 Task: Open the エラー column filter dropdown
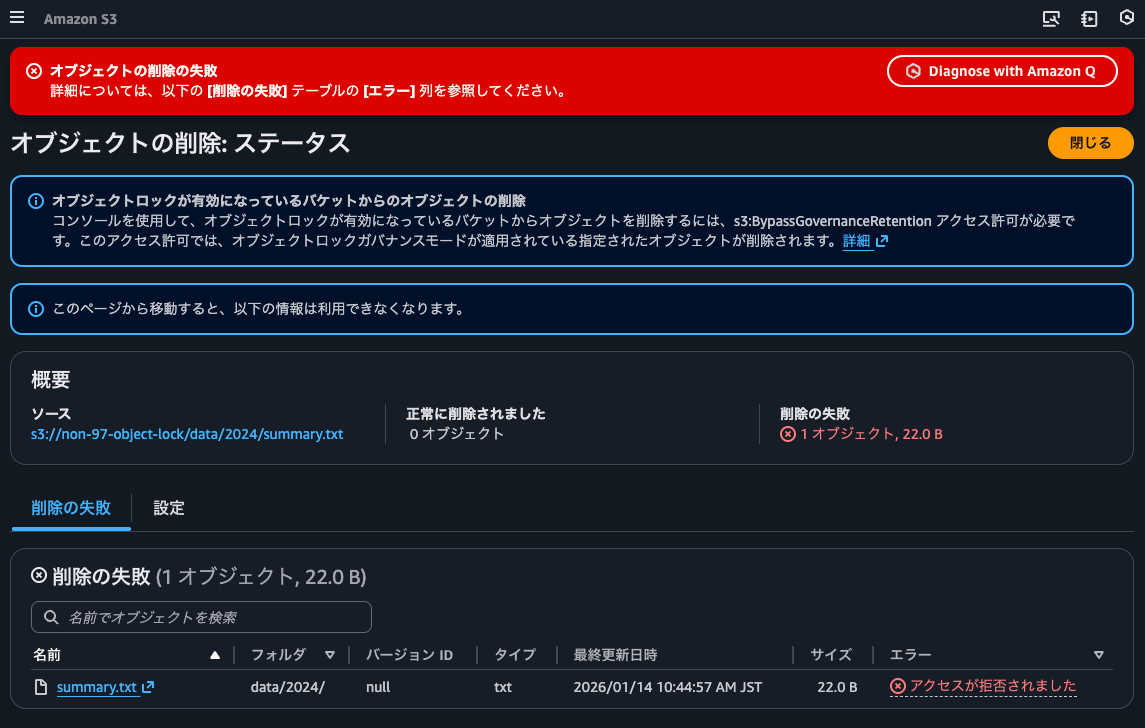pos(1098,655)
